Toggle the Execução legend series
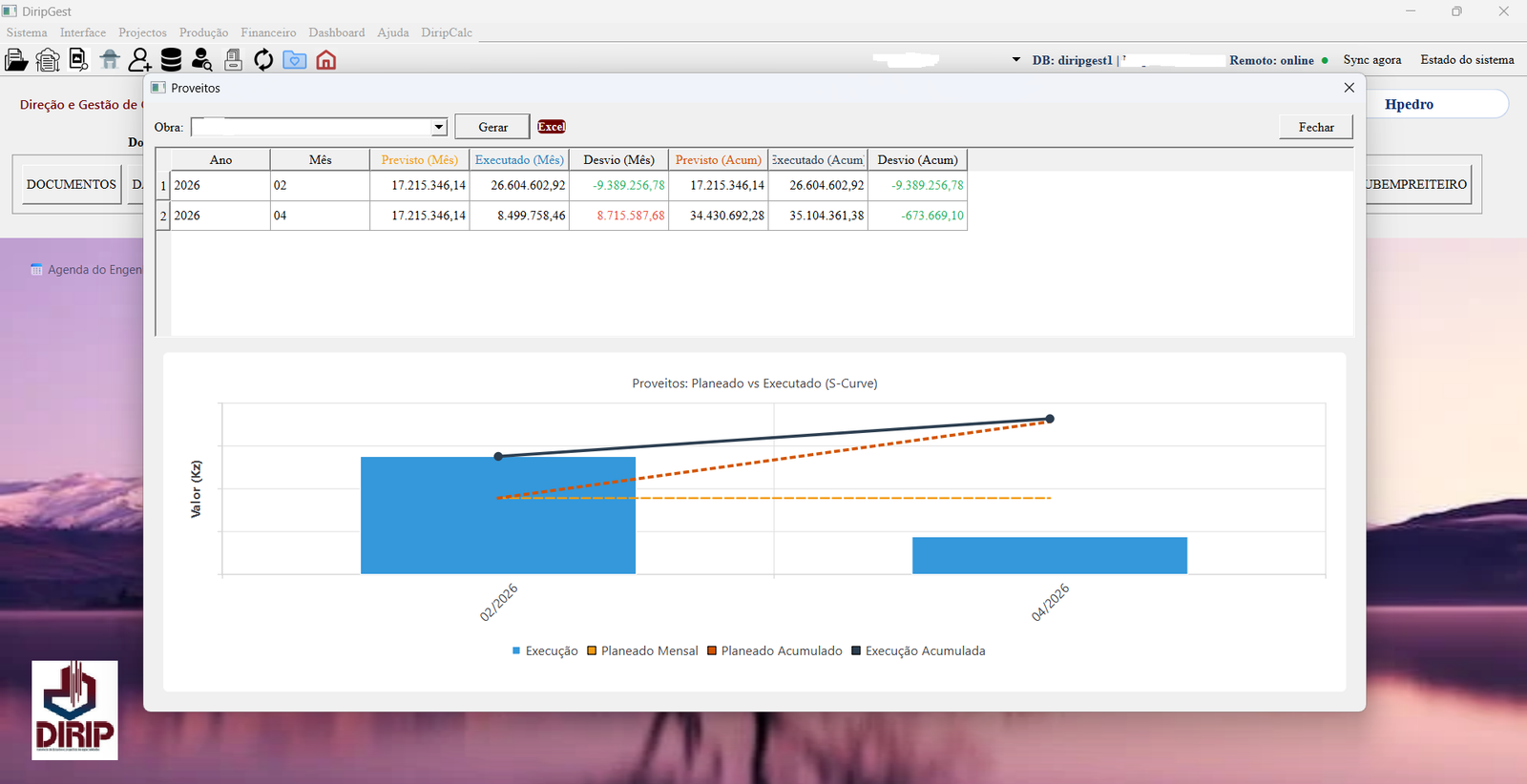 click(x=545, y=650)
